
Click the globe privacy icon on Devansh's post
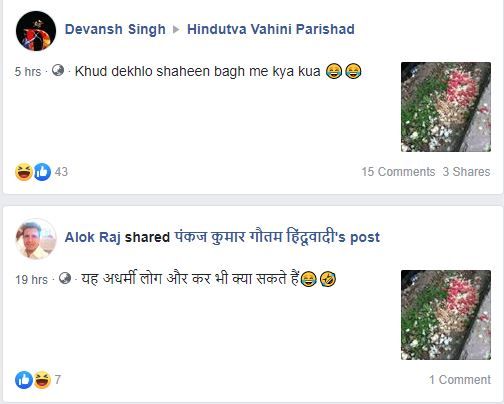coord(58,70)
